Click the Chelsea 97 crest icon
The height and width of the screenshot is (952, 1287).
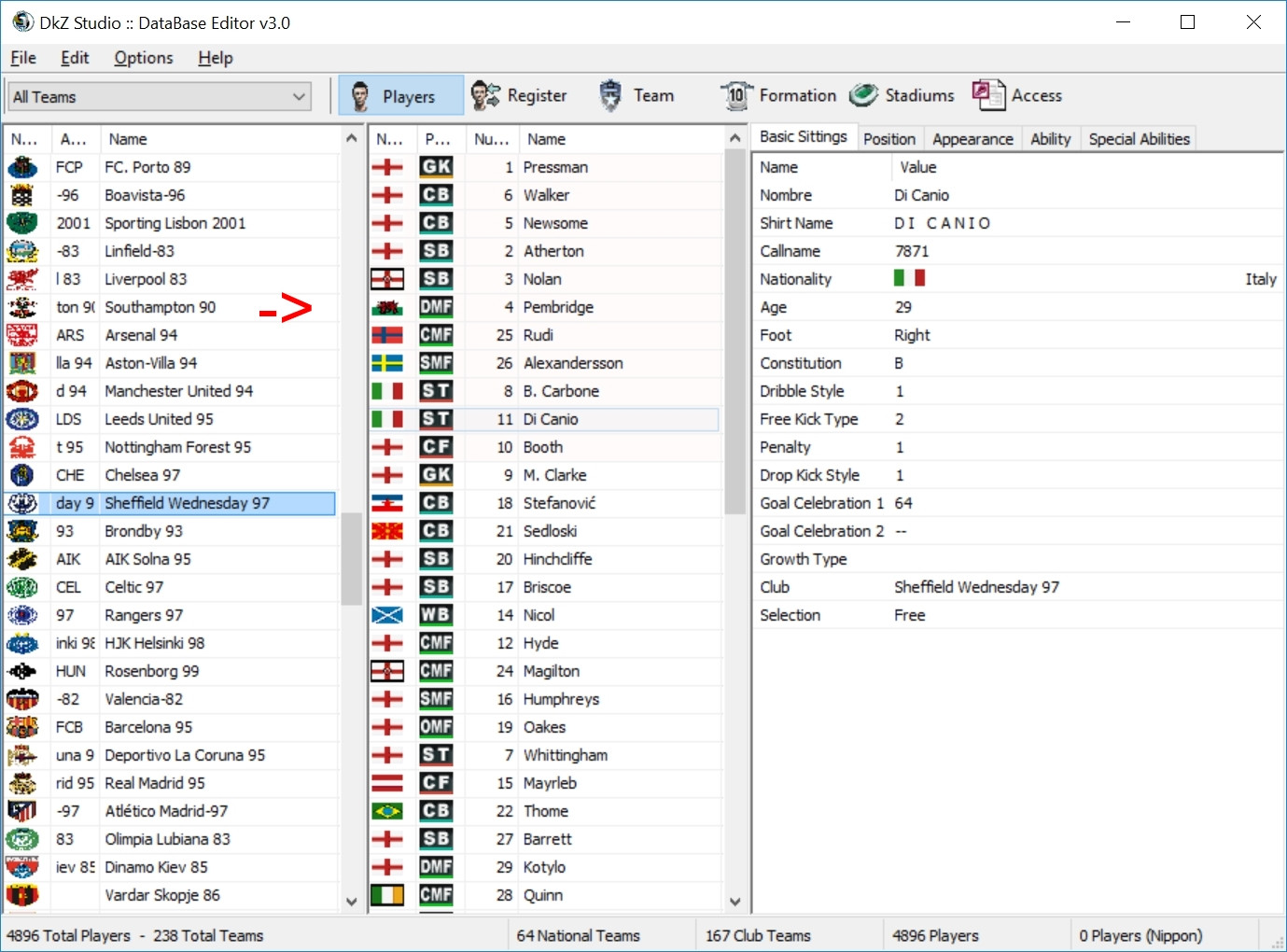[x=22, y=475]
